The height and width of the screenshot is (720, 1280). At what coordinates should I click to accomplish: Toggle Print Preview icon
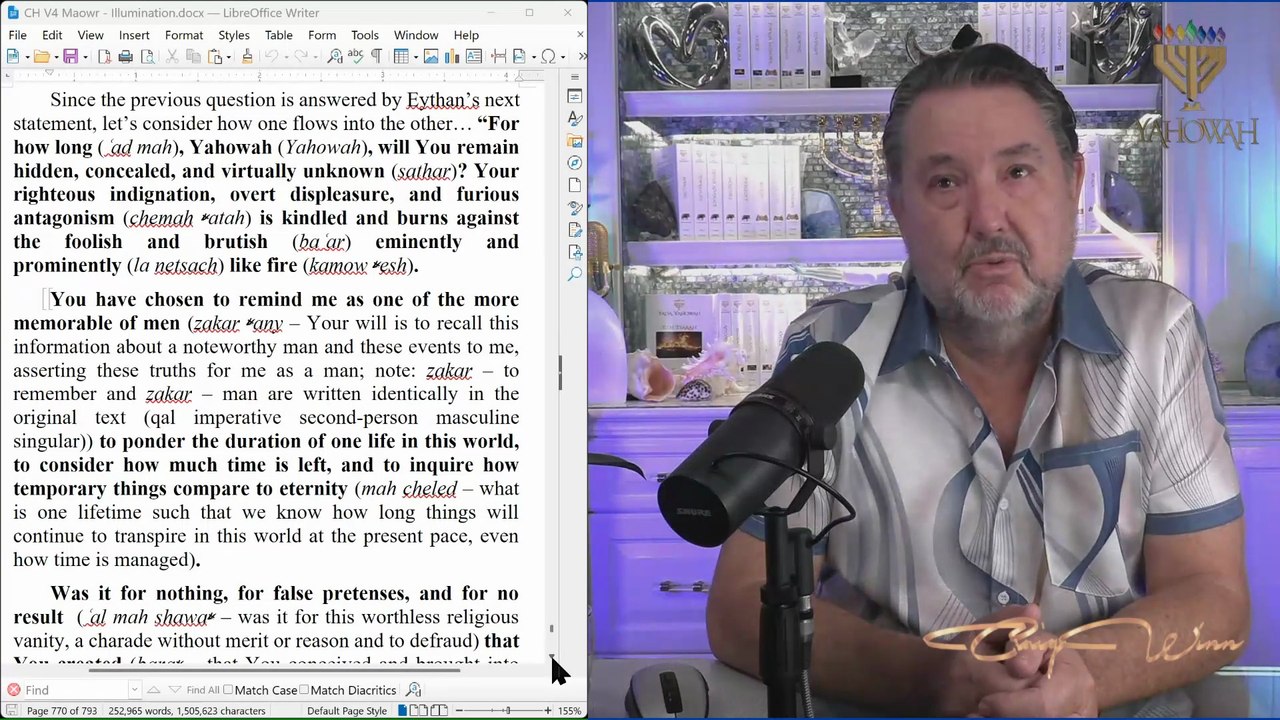tap(147, 56)
